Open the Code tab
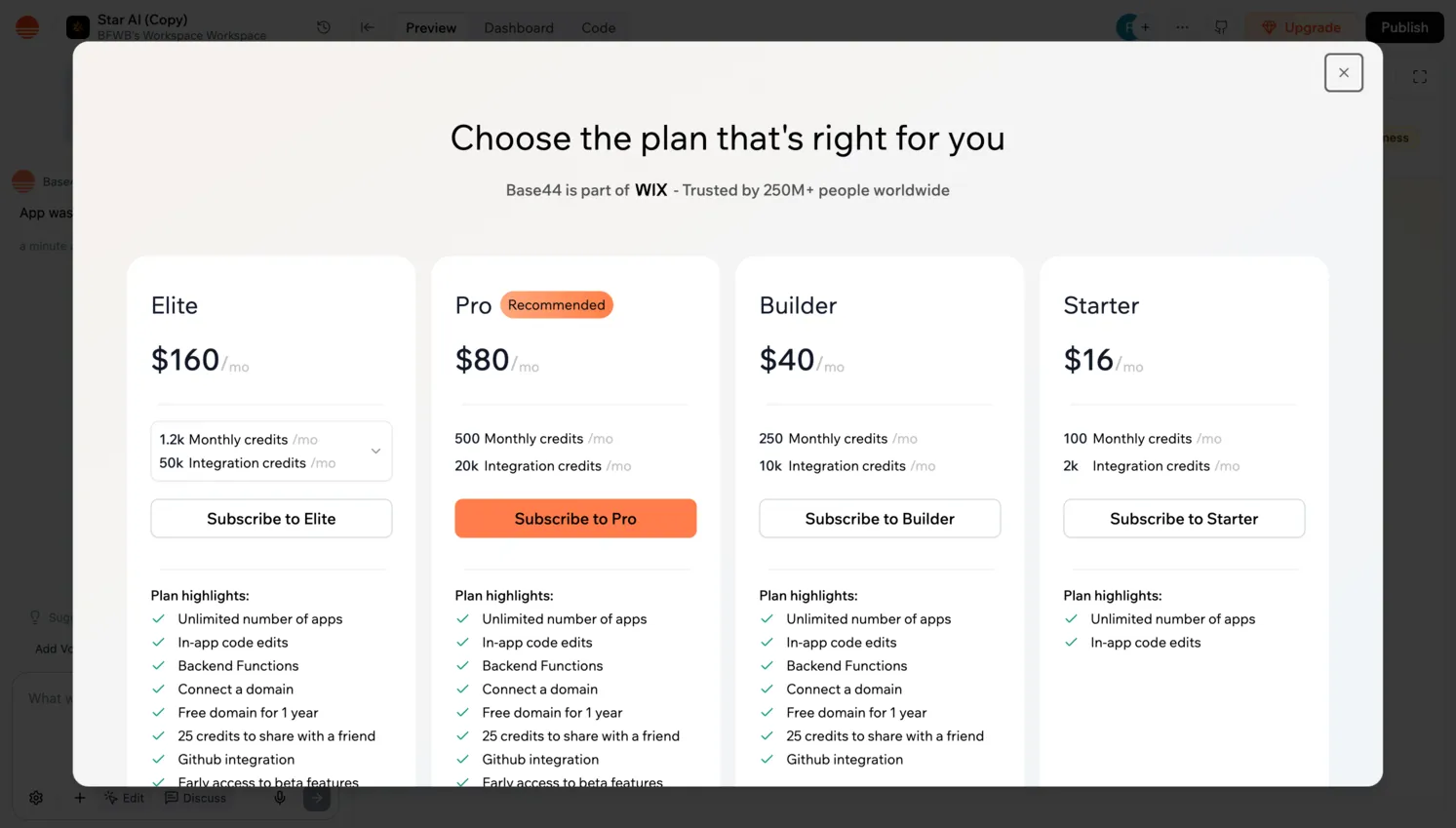1456x828 pixels. [598, 27]
